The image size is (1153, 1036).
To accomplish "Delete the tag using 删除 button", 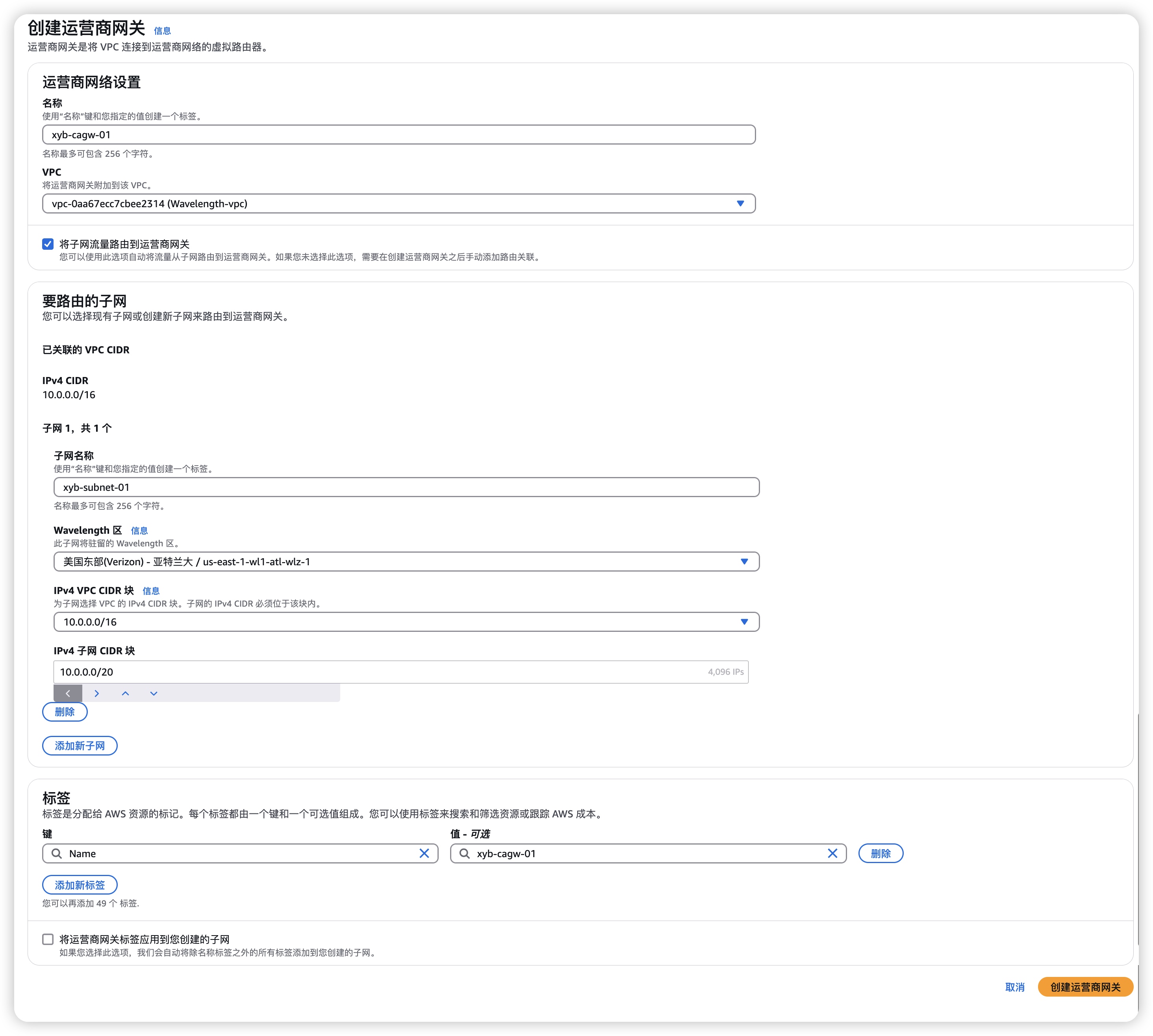I will (881, 853).
